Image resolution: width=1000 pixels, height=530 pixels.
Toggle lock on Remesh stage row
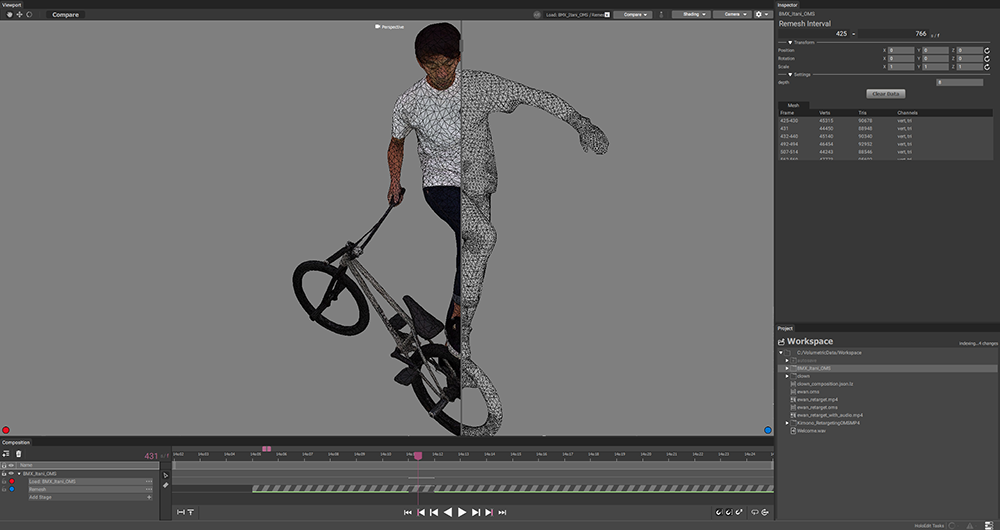[x=4, y=489]
